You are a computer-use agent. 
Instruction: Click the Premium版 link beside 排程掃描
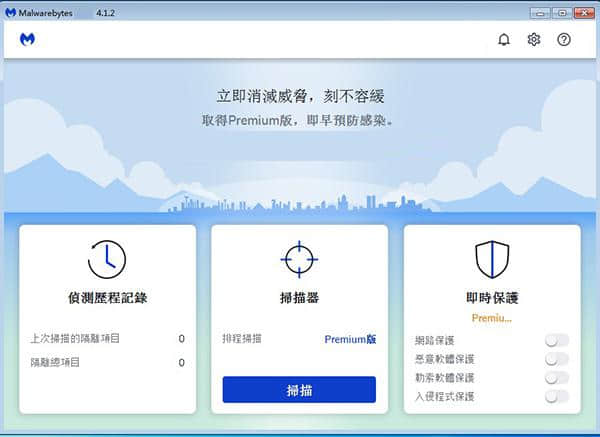(350, 339)
